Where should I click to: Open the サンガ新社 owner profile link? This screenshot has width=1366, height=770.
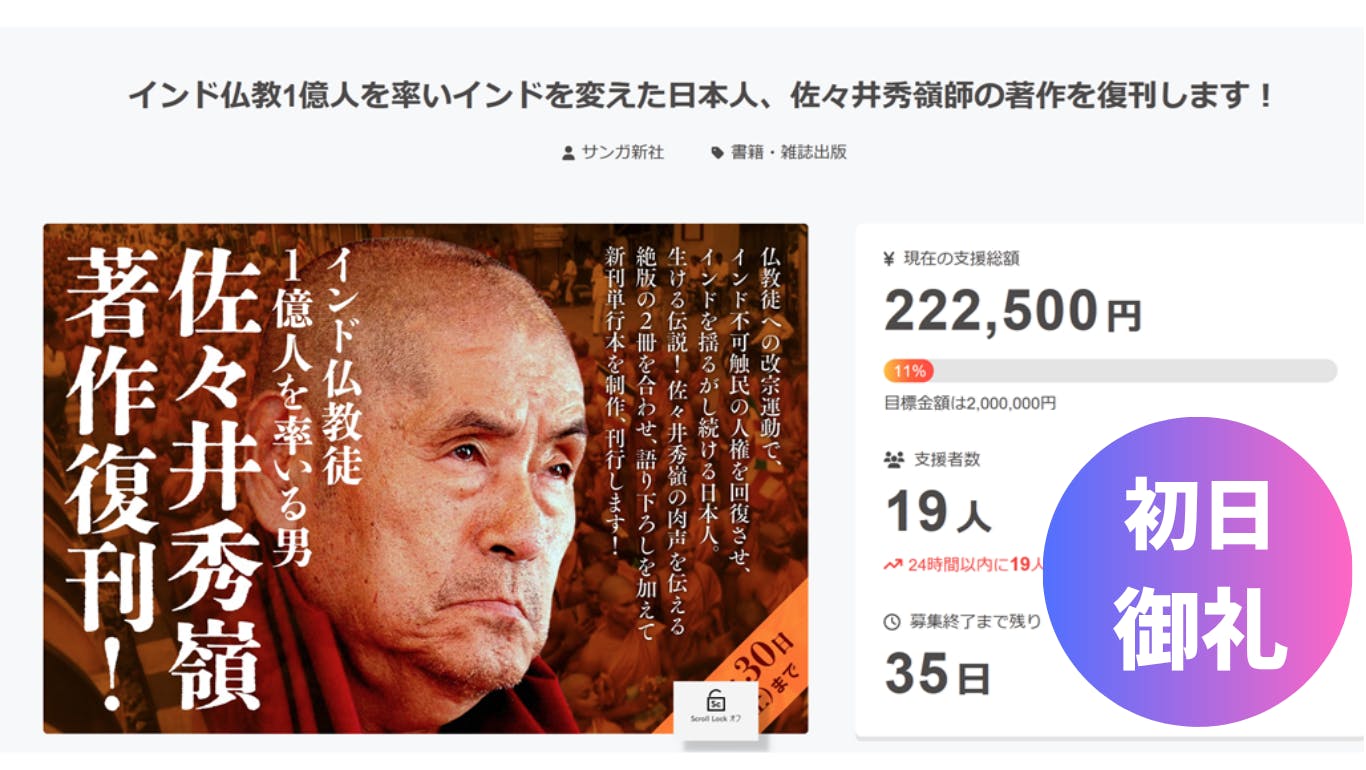[622, 153]
